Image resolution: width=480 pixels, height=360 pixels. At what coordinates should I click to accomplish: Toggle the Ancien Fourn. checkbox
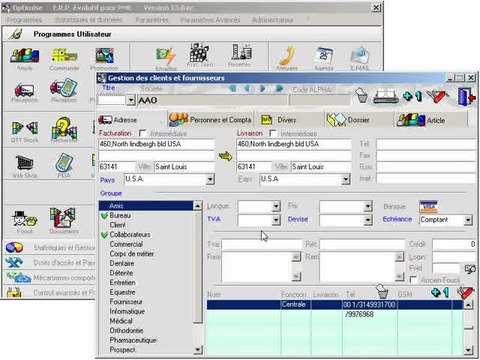coord(413,280)
